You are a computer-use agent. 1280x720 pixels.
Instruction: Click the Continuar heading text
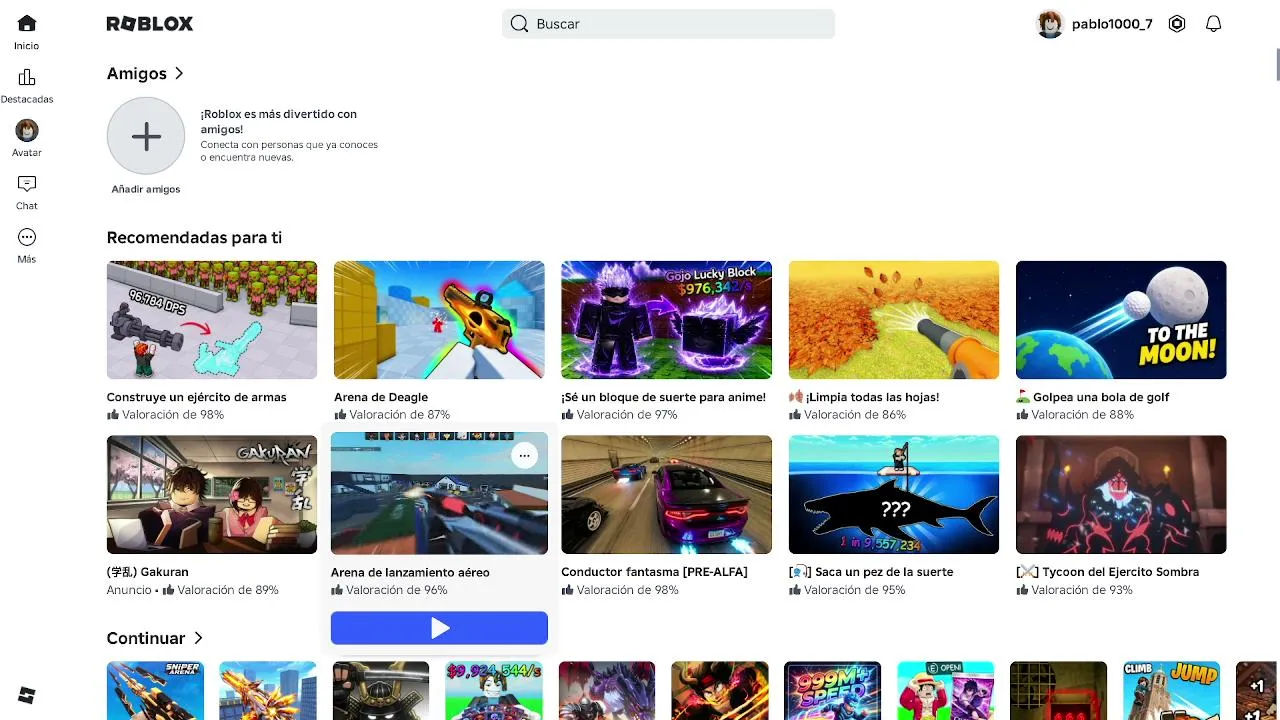146,638
